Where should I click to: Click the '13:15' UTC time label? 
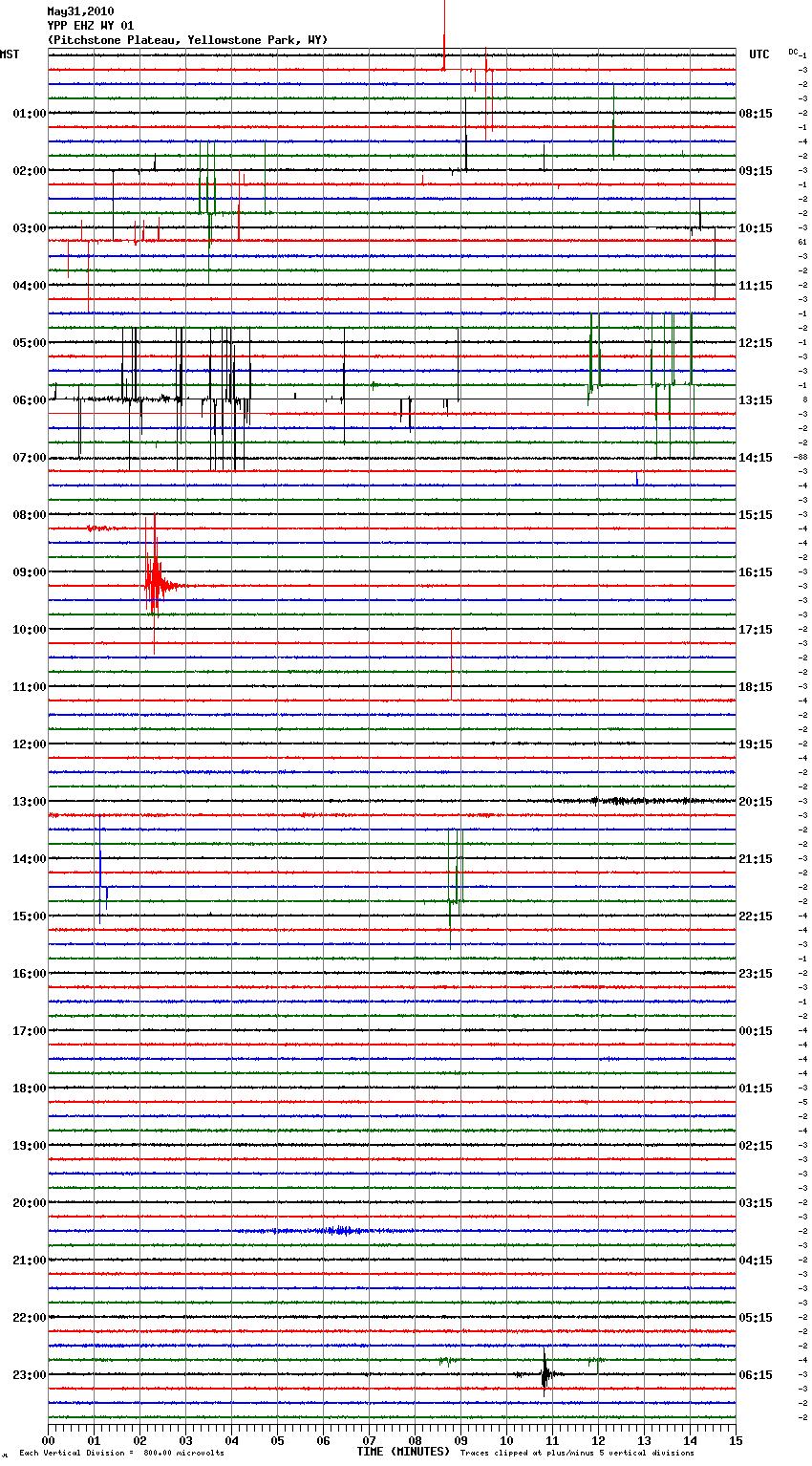tap(756, 400)
